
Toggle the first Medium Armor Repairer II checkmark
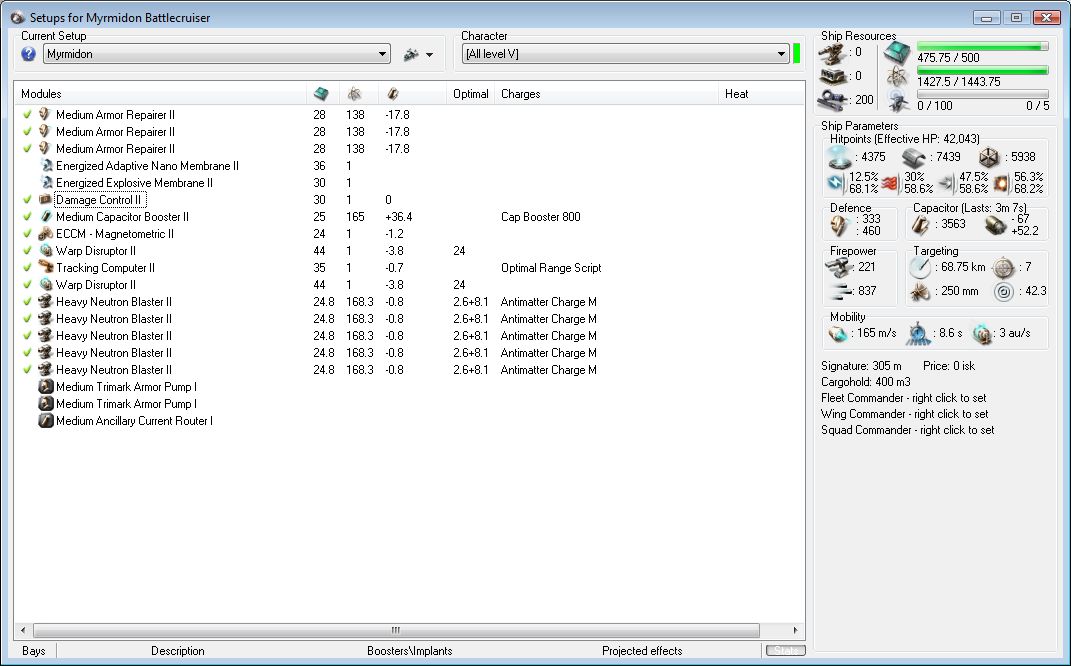(27, 114)
